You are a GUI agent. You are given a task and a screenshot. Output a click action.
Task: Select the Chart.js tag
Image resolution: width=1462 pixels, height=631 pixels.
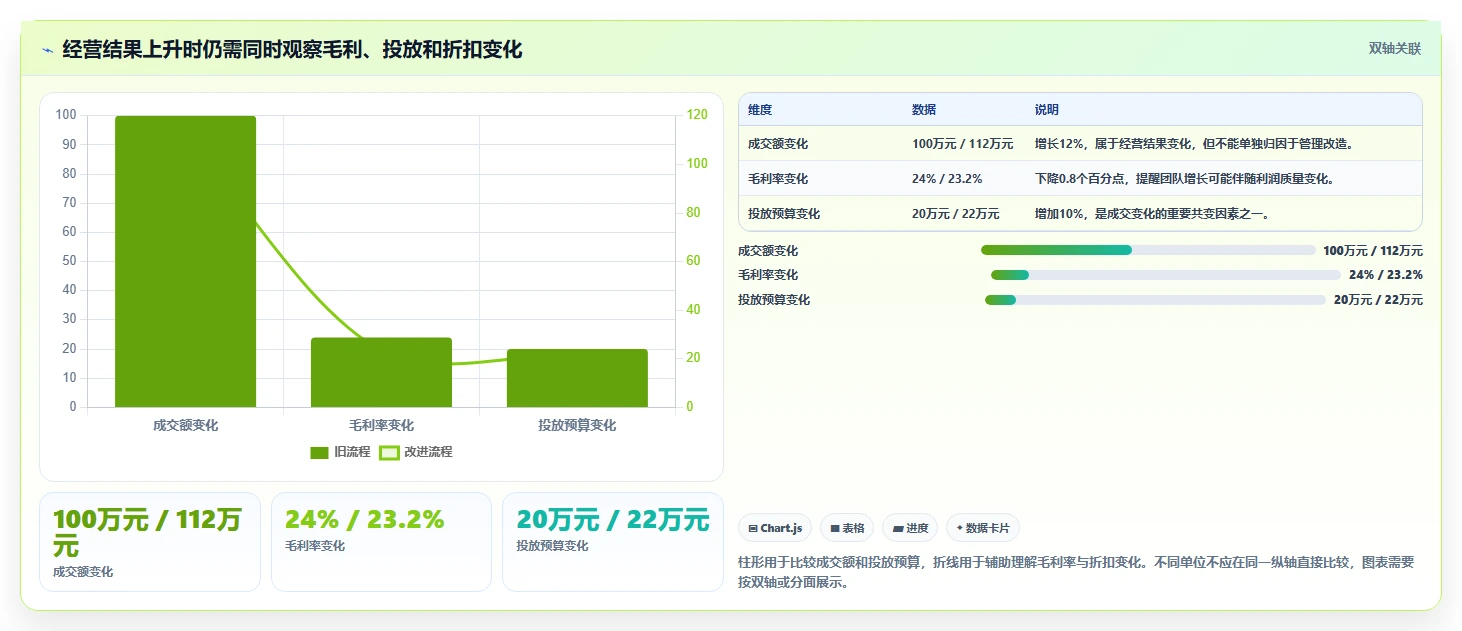pyautogui.click(x=775, y=528)
